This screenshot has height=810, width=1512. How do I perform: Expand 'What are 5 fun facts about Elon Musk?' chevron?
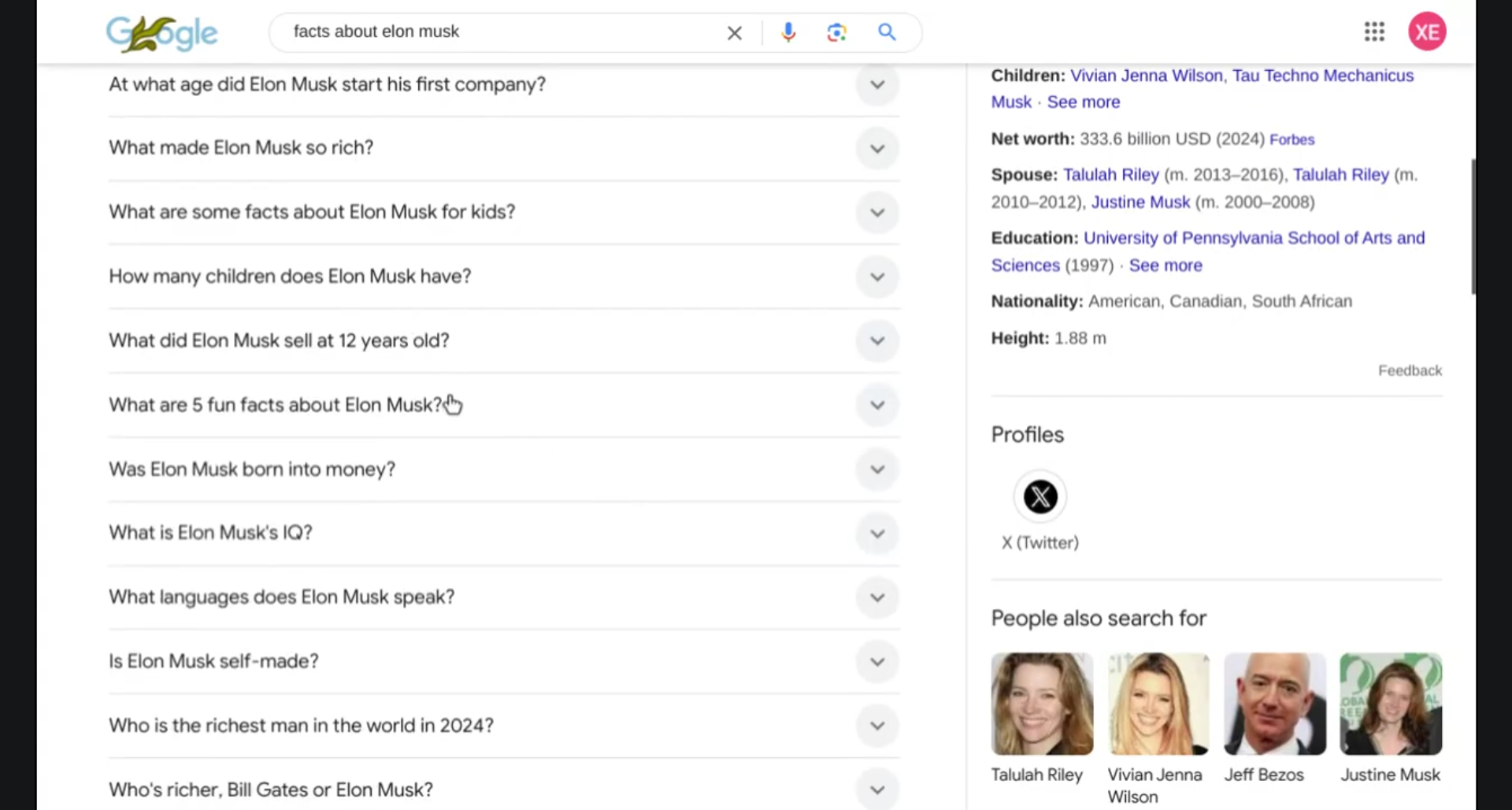coord(876,405)
